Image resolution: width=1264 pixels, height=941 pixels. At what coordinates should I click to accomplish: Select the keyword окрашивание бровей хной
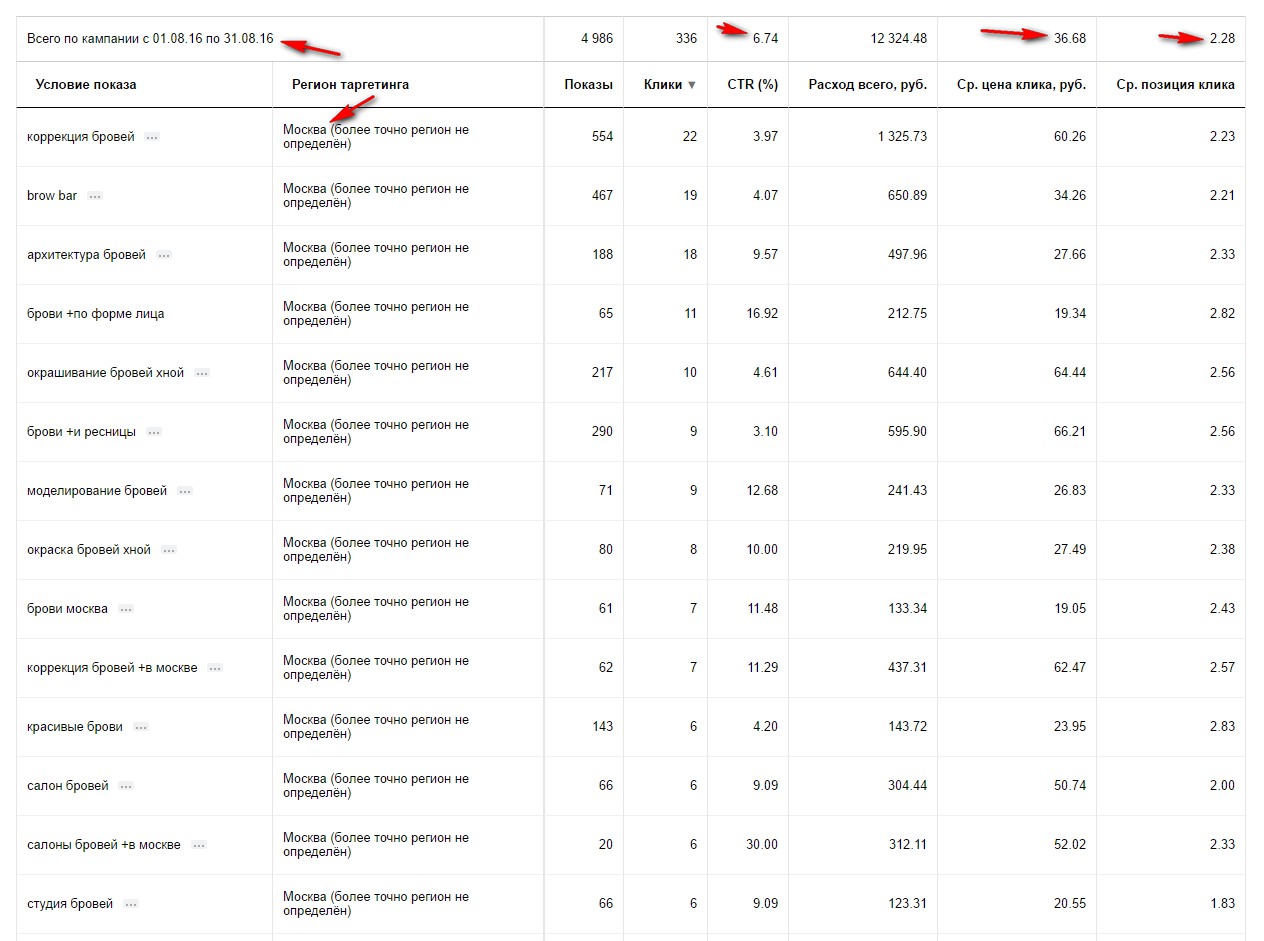pyautogui.click(x=106, y=373)
